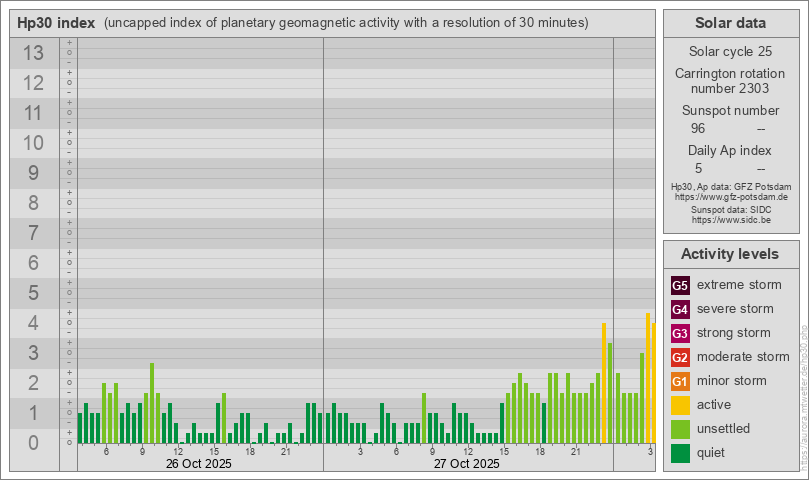This screenshot has height=480, width=809.
Task: Click the yellow active level swatch
Action: coord(680,405)
